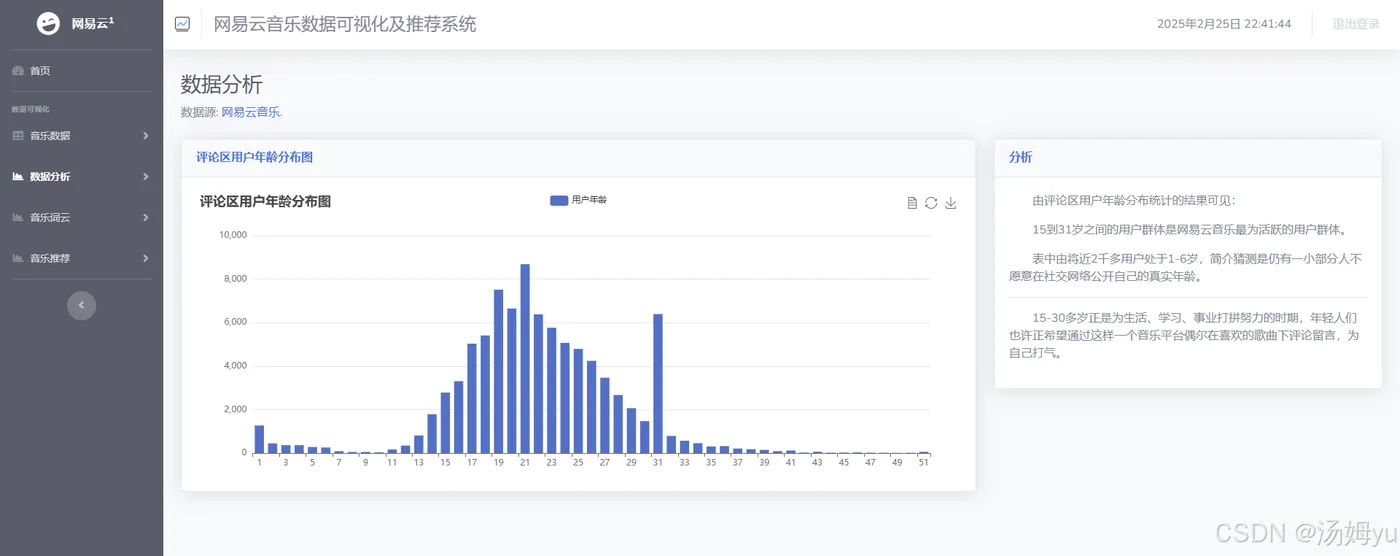Click the x-axis label 13

(418, 463)
